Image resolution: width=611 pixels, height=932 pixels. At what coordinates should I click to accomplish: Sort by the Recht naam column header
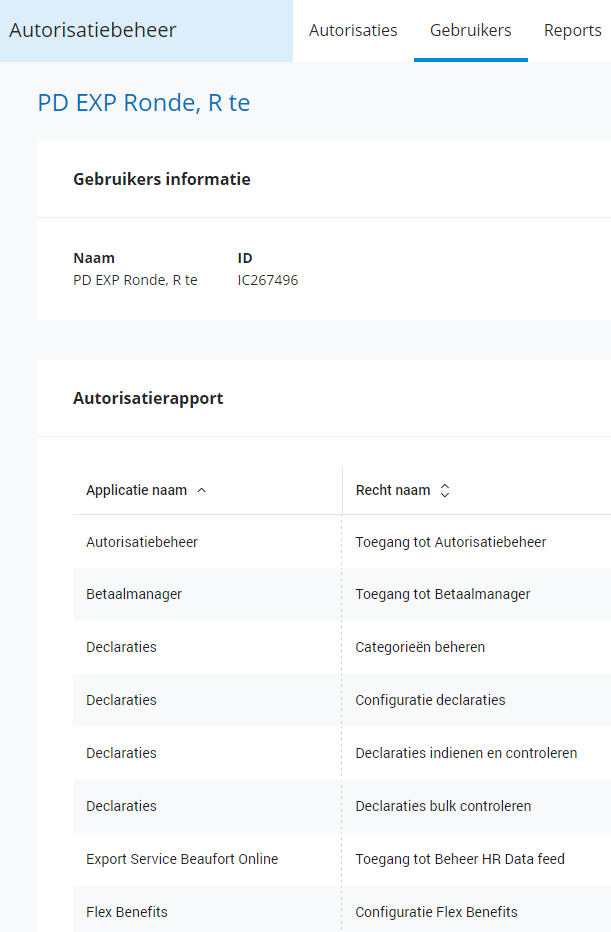(x=393, y=491)
